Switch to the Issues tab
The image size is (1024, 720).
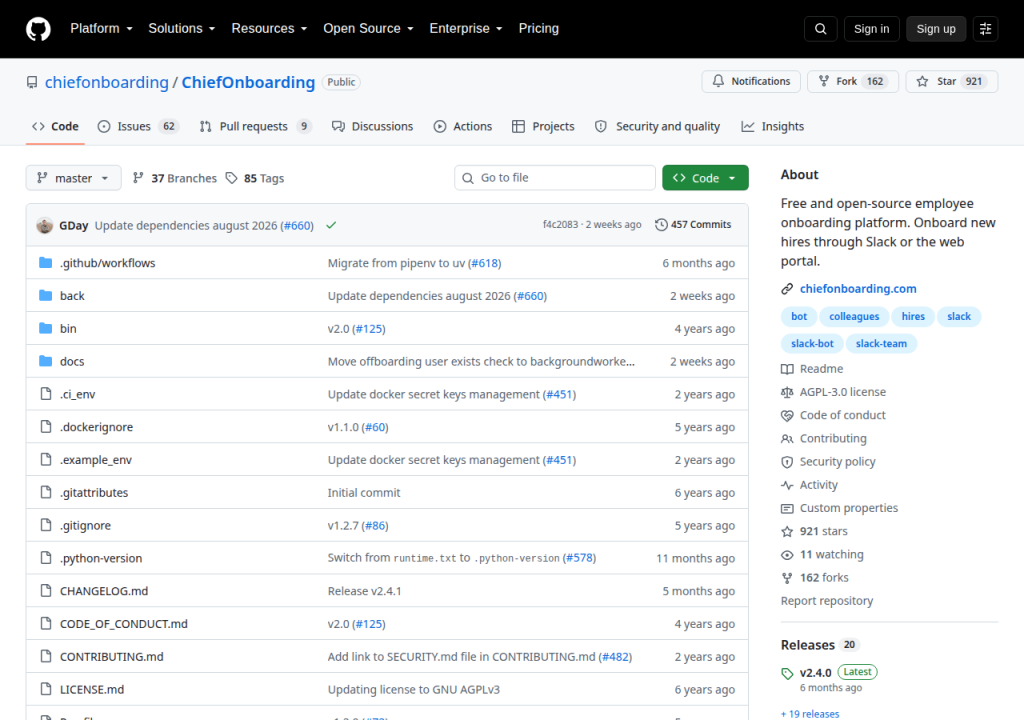138,126
